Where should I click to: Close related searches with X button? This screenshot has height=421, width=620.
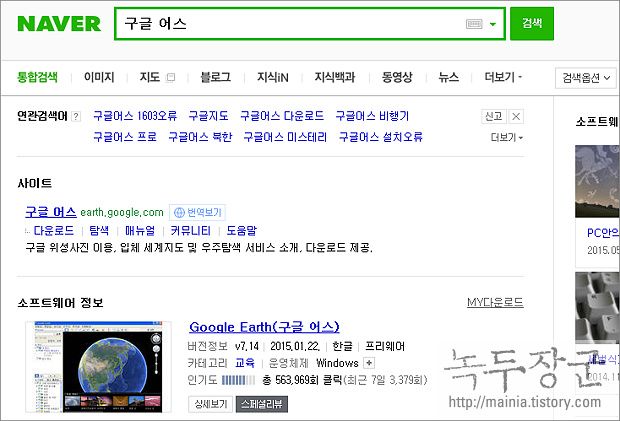(516, 116)
